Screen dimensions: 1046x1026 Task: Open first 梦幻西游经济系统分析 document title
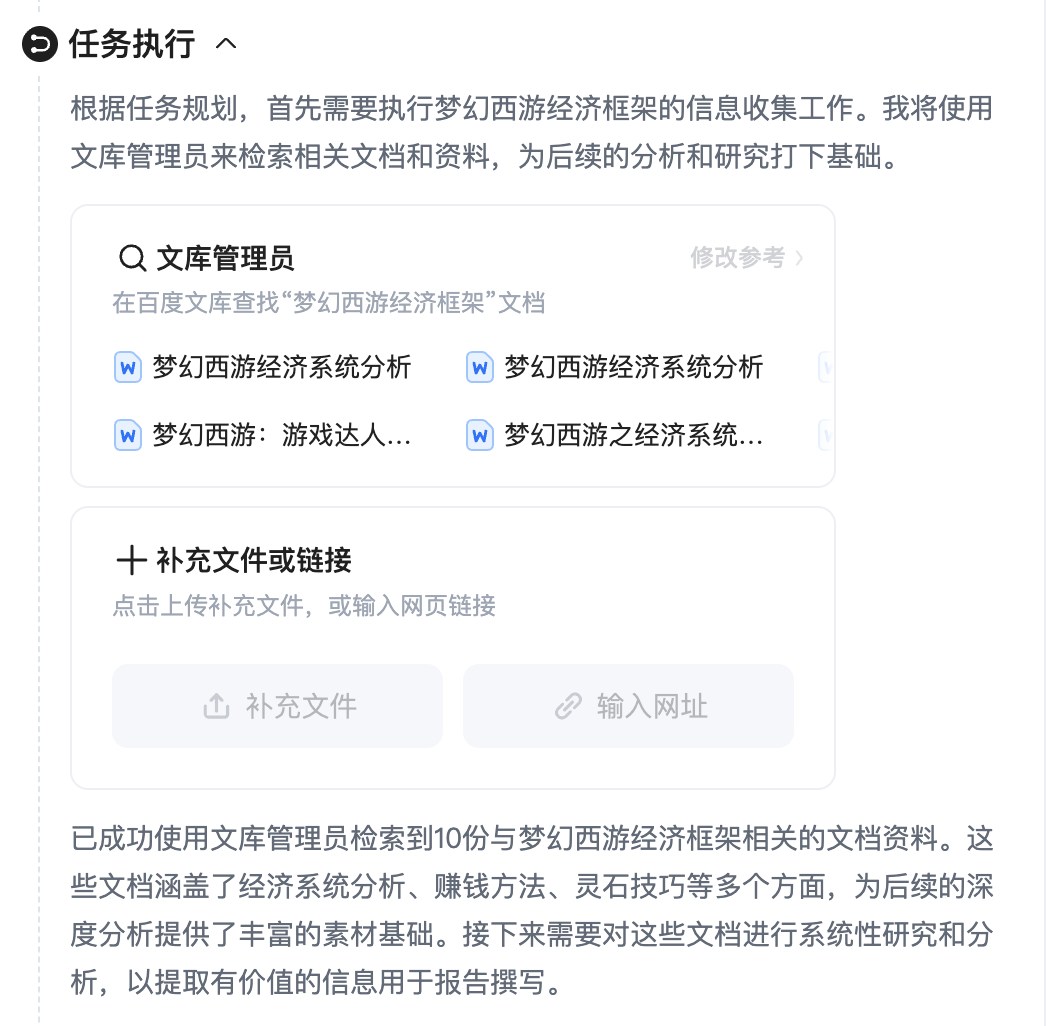pos(282,367)
